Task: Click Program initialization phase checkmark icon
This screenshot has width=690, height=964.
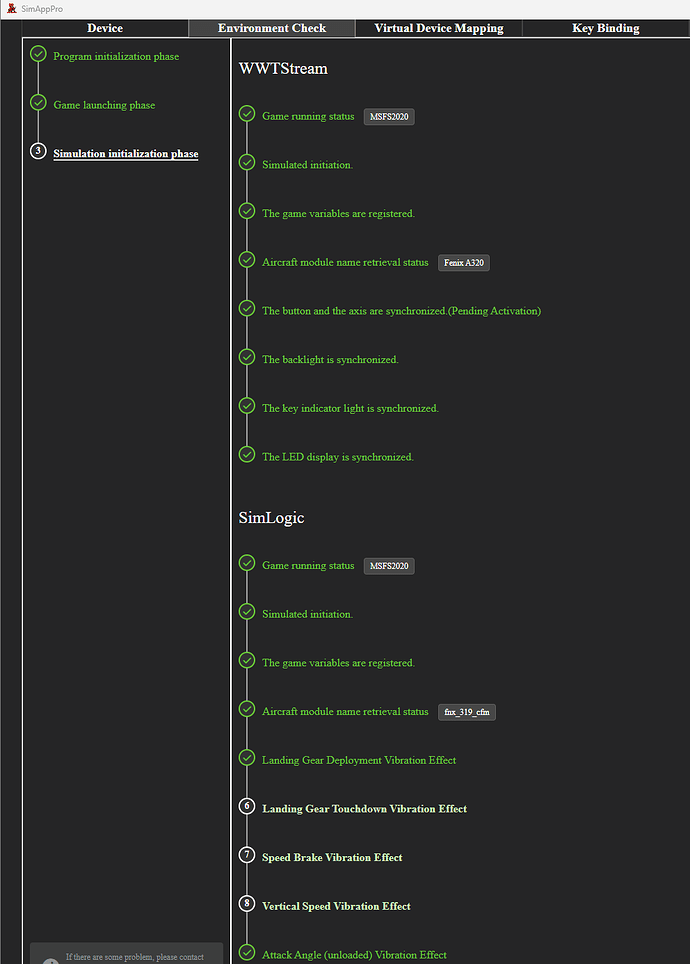Action: pos(38,54)
